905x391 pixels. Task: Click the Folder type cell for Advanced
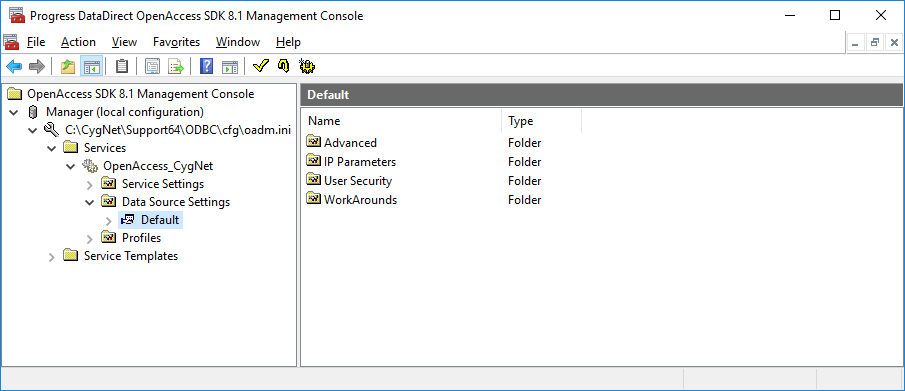(525, 143)
